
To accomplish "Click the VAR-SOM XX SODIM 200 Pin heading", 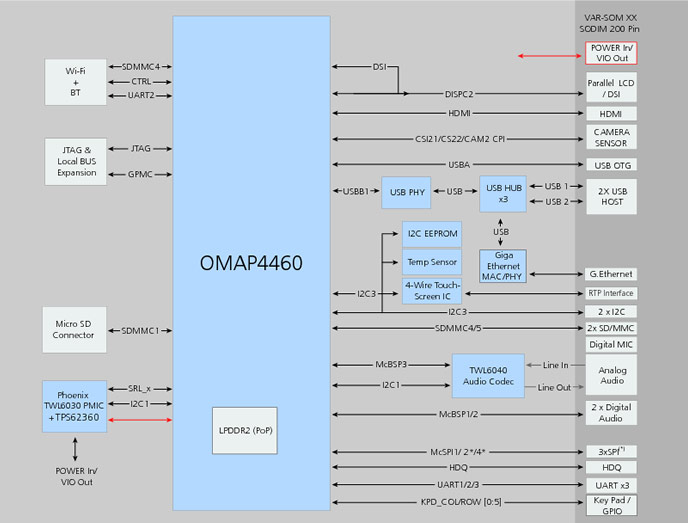I will [x=609, y=23].
